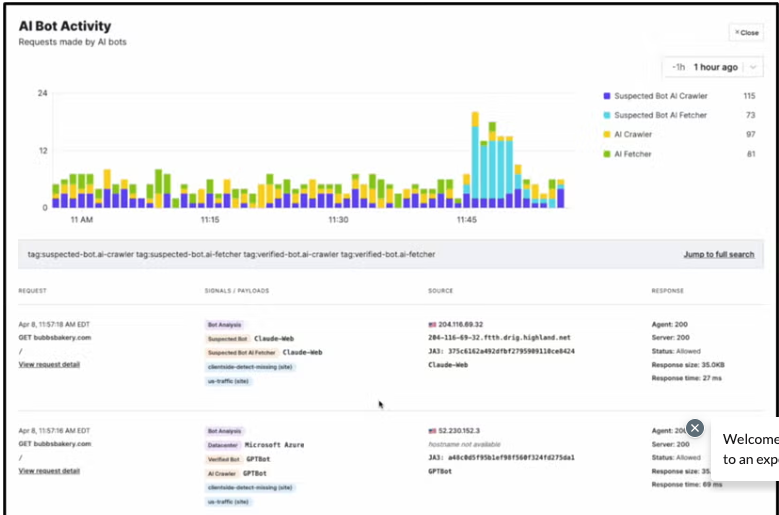
Task: Click the RESPONSE column header
Action: pos(668,291)
